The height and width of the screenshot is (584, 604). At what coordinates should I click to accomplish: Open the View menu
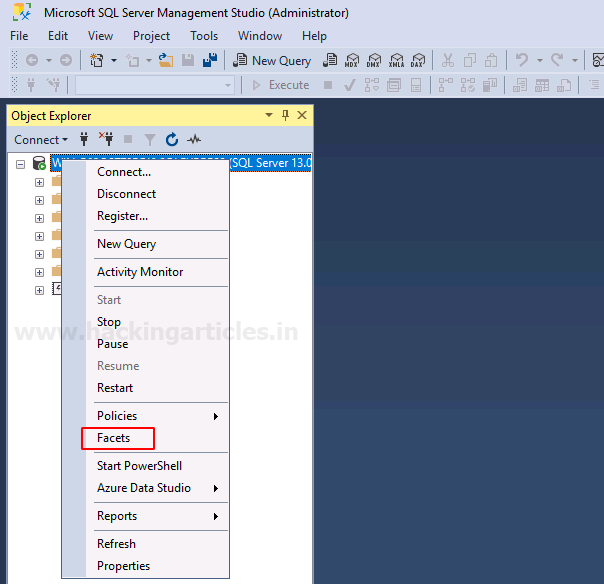(x=100, y=36)
